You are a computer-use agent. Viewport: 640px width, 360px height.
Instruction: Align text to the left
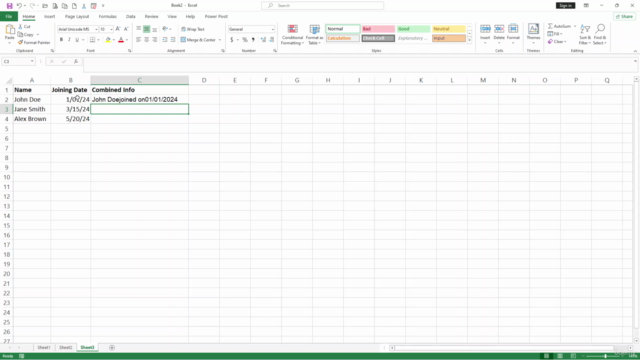click(x=138, y=40)
